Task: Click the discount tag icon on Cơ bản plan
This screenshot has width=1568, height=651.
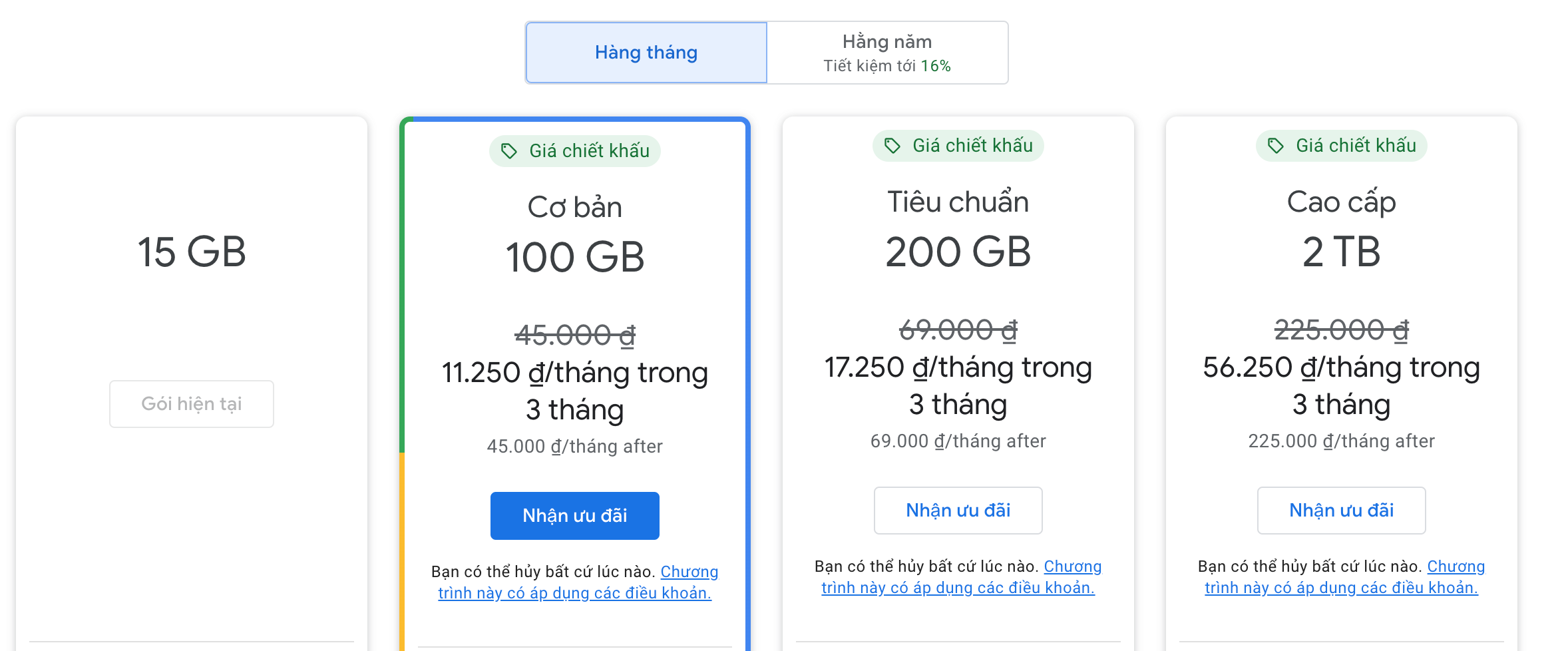Action: [509, 151]
